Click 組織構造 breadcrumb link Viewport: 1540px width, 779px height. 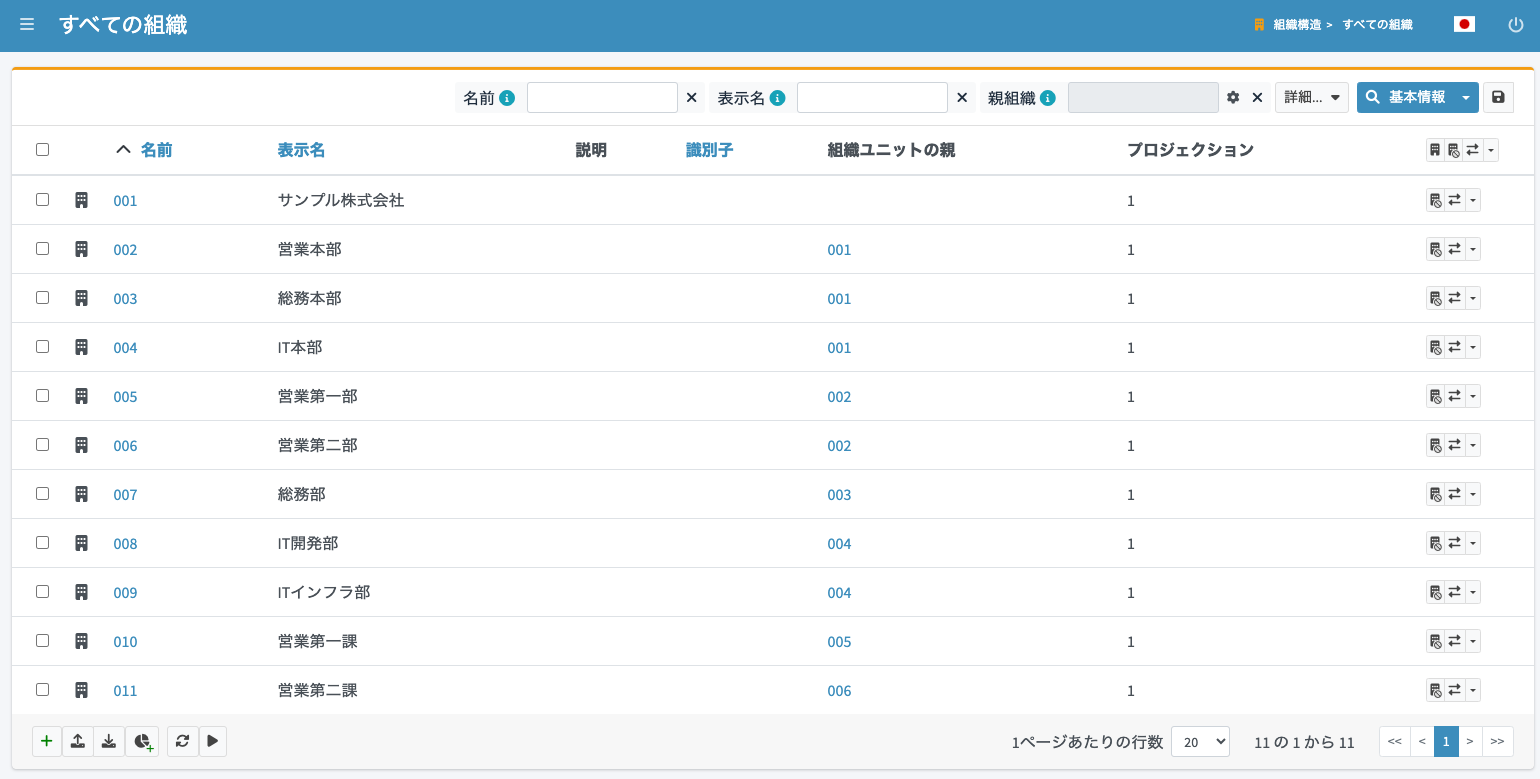pyautogui.click(x=1296, y=25)
